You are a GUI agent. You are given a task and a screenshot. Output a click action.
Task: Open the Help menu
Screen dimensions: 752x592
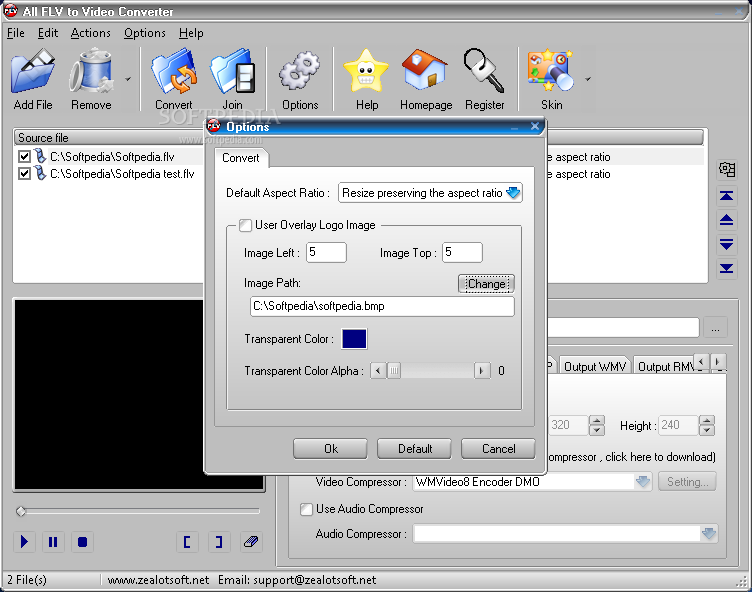click(x=191, y=33)
